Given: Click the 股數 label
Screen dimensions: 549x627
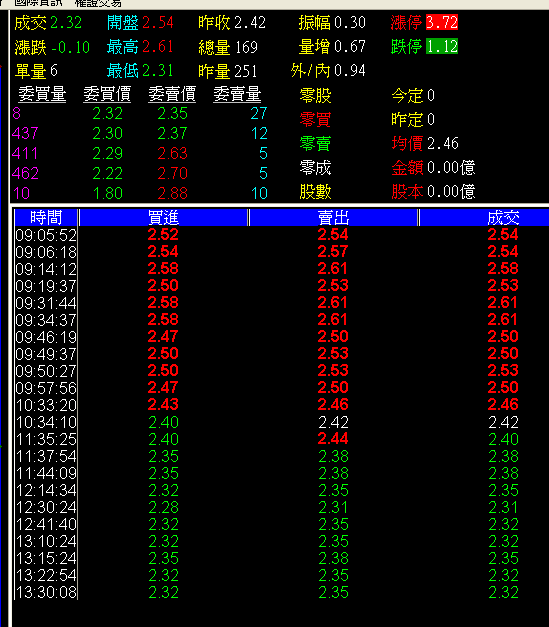Looking at the screenshot, I should (315, 192).
